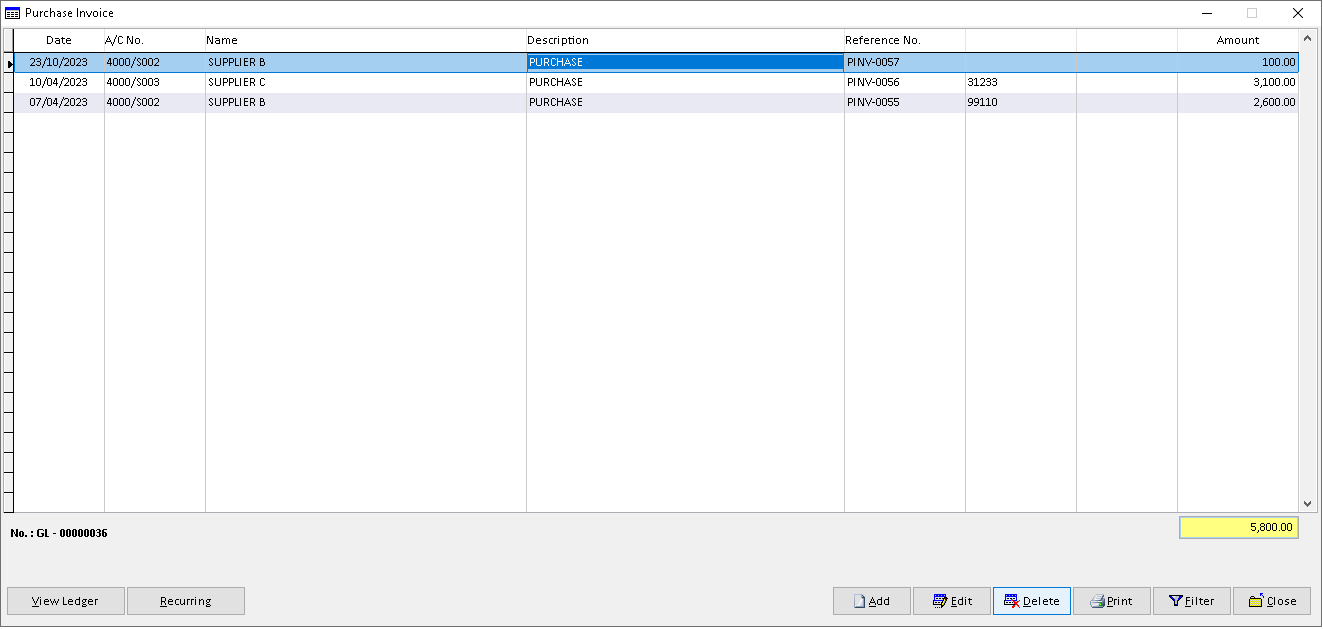
Task: Click the SUPPLIER C name cell
Action: pos(366,82)
